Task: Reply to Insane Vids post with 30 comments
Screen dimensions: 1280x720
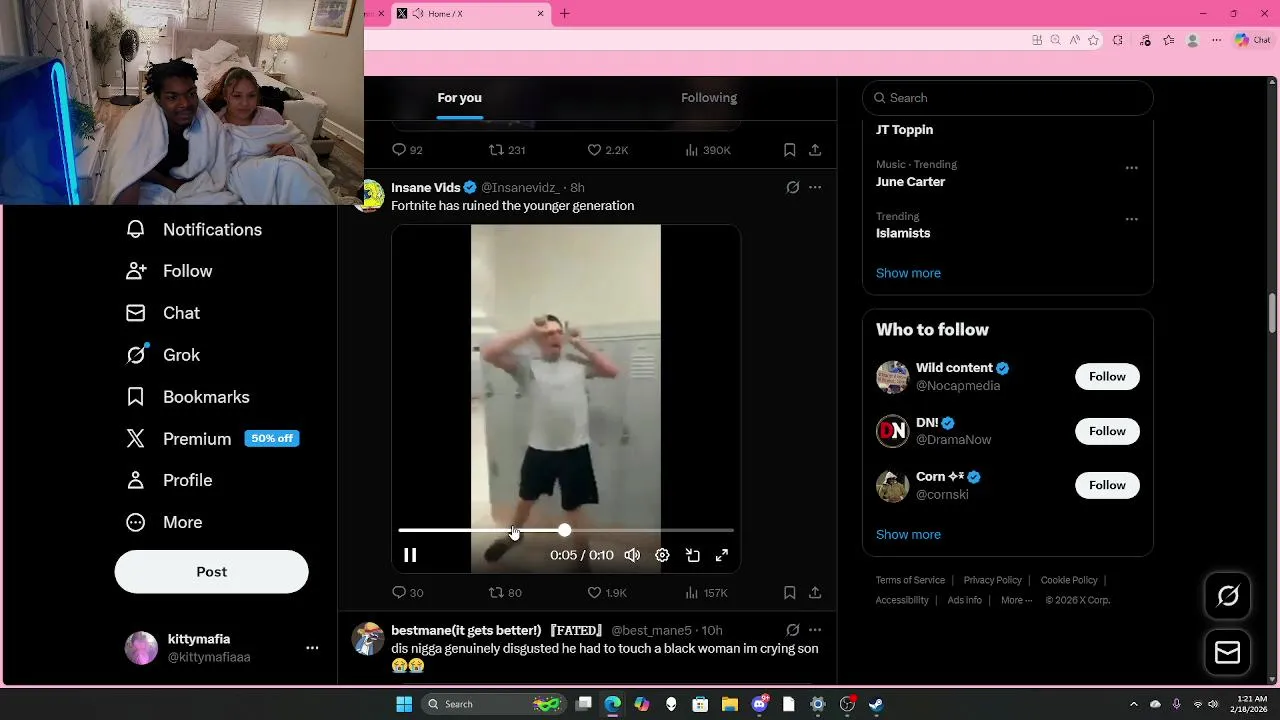Action: pyautogui.click(x=407, y=593)
